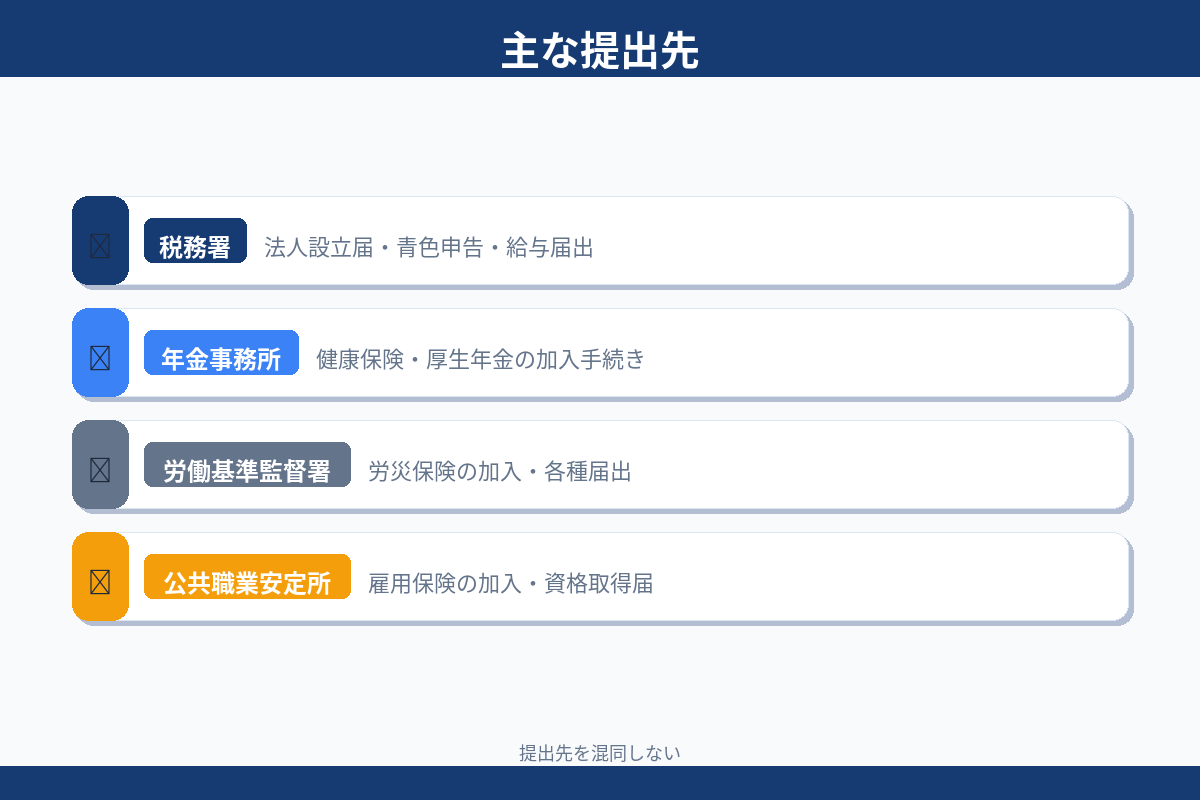This screenshot has width=1200, height=800.
Task: Click the dark navy bar at the bottom
Action: tap(600, 783)
